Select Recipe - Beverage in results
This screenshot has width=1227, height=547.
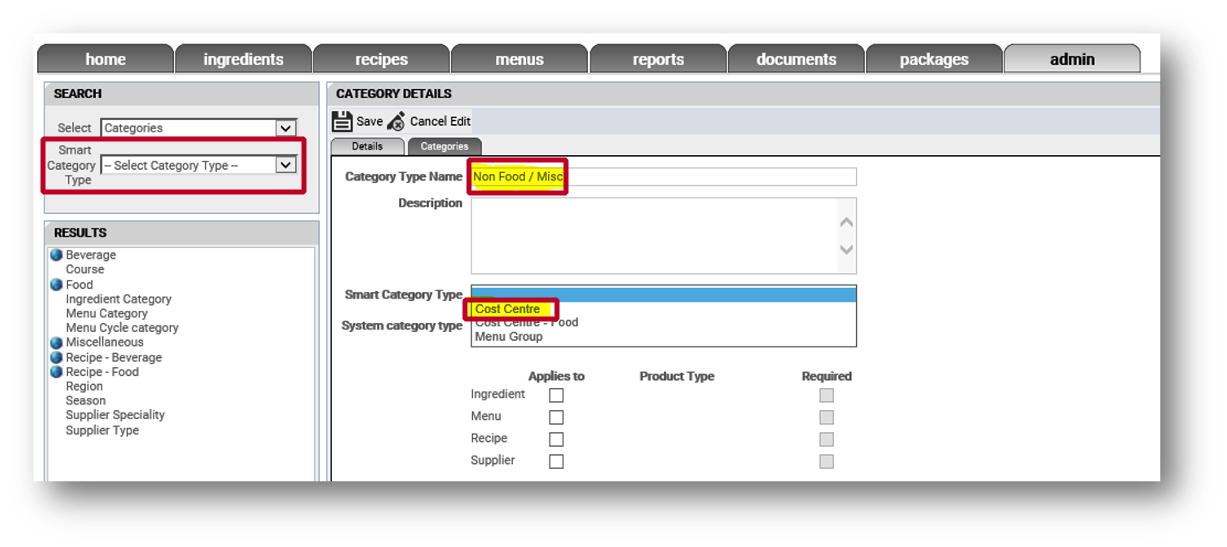[x=113, y=357]
